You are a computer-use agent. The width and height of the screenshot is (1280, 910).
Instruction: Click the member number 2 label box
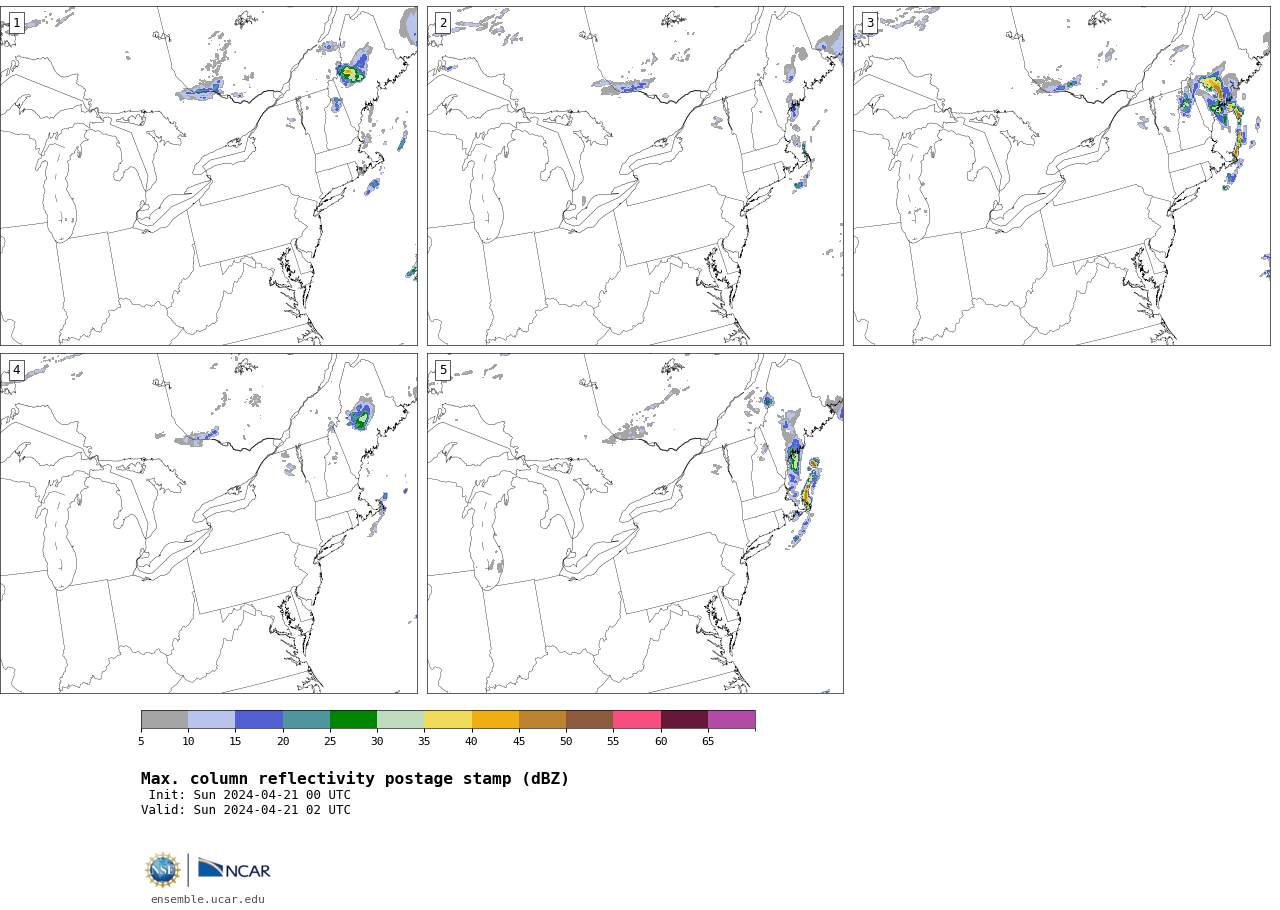coord(443,23)
